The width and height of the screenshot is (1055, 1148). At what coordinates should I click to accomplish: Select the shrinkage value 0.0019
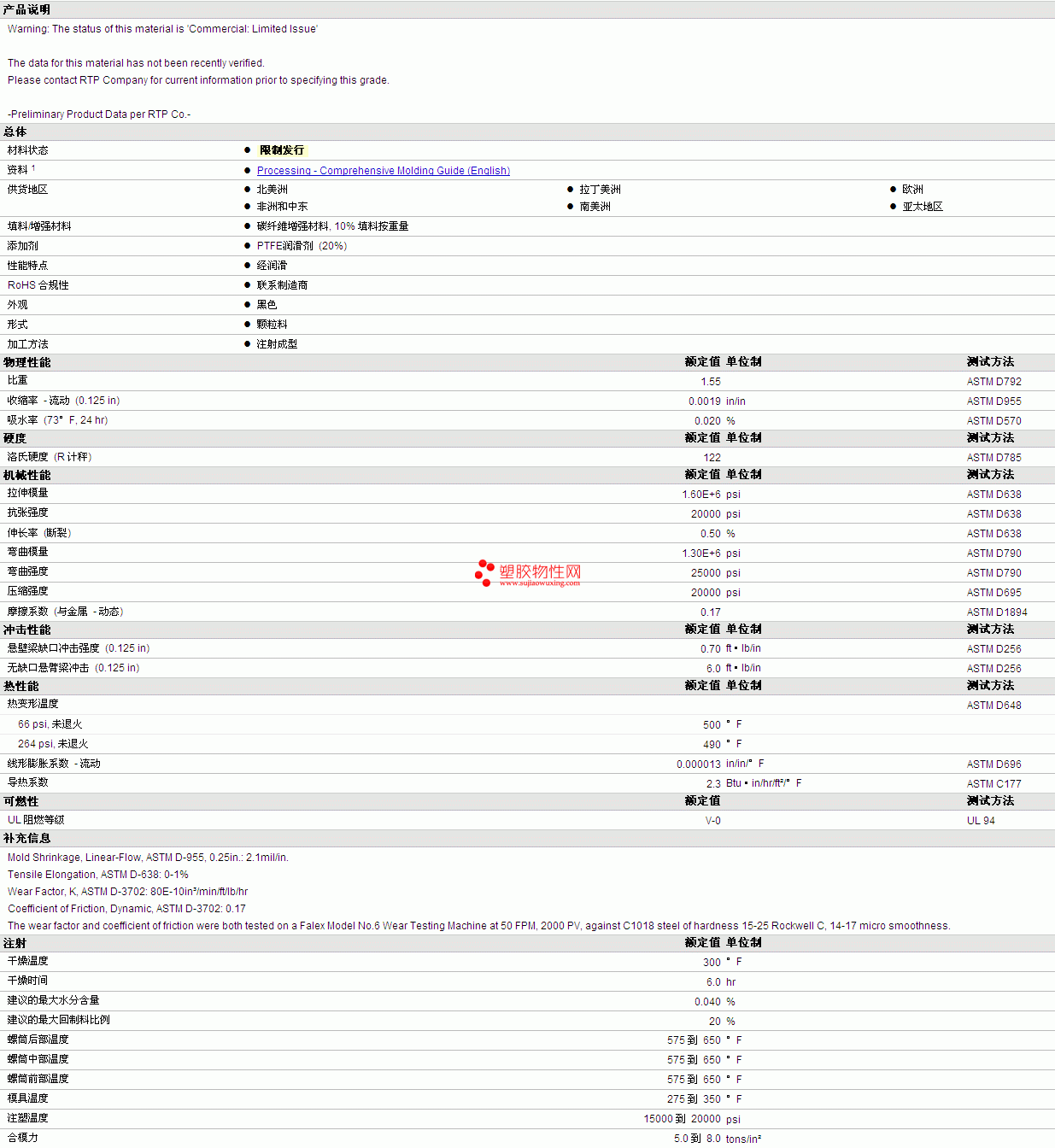pos(705,401)
